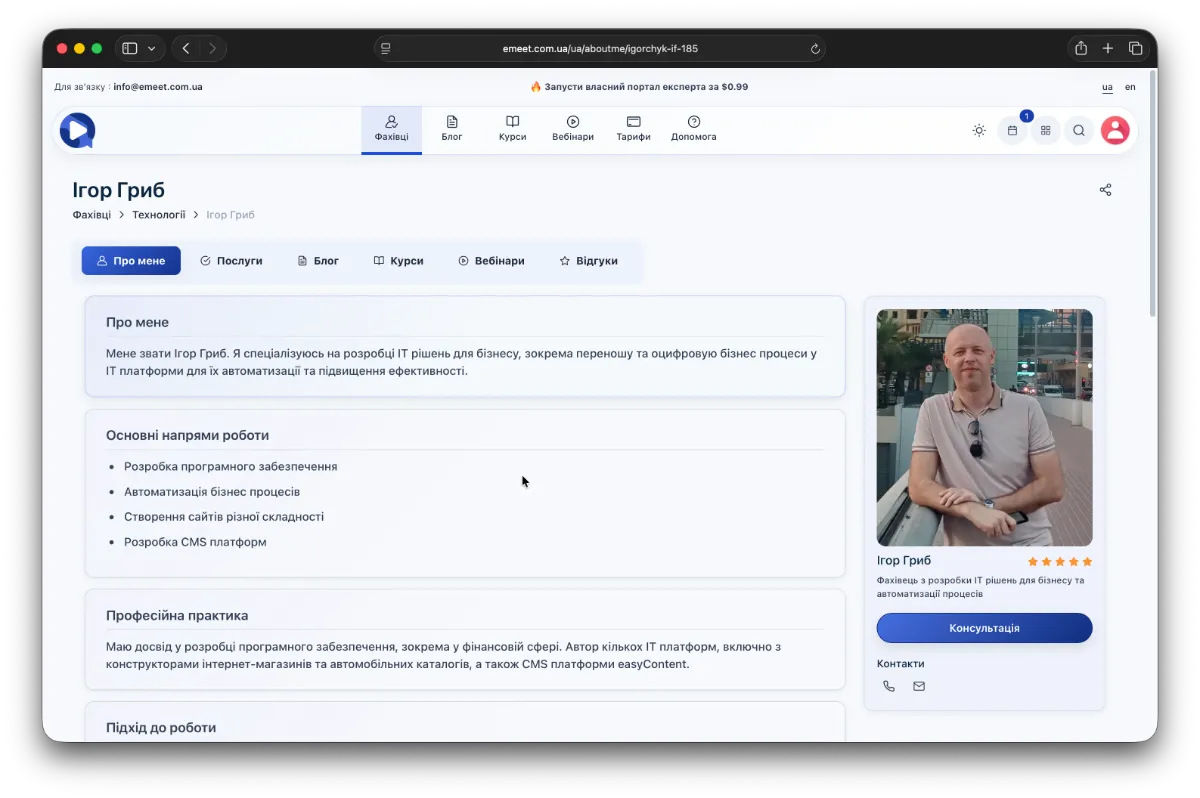Open Safari tab overview button
1200x798 pixels.
1135,48
